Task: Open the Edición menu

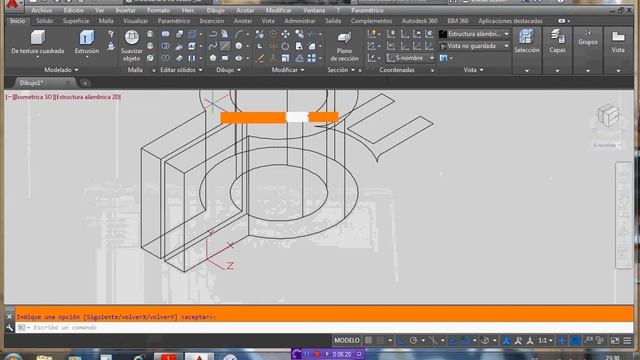Action: 73,10
